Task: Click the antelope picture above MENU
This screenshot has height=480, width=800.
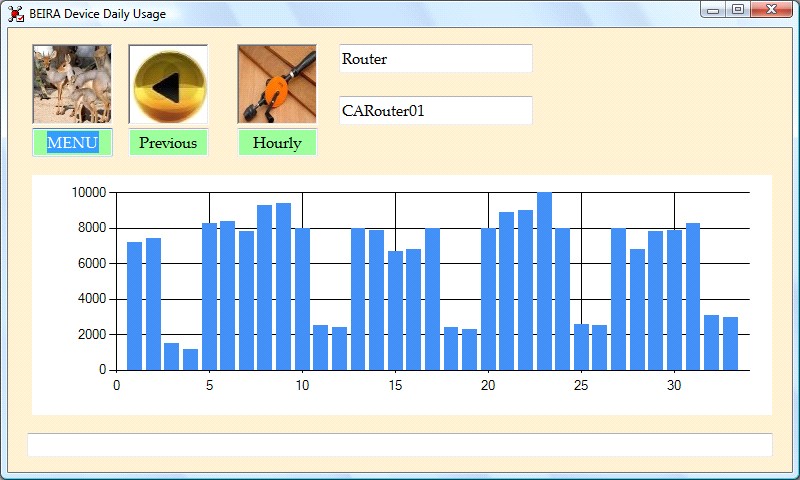Action: 72,84
